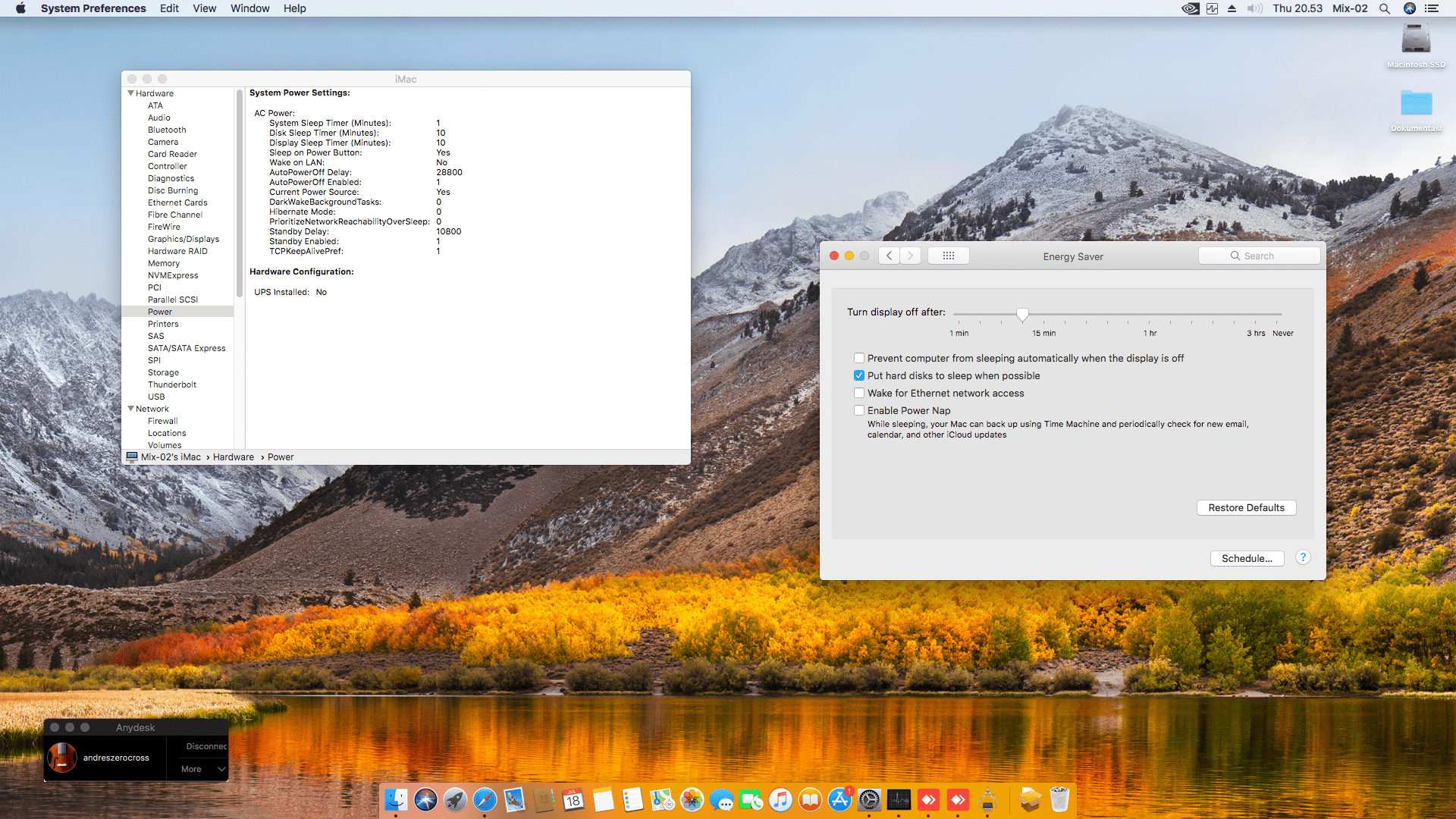Screen dimensions: 1456x819
Task: Open Spotlight search in menu bar
Action: (1385, 8)
